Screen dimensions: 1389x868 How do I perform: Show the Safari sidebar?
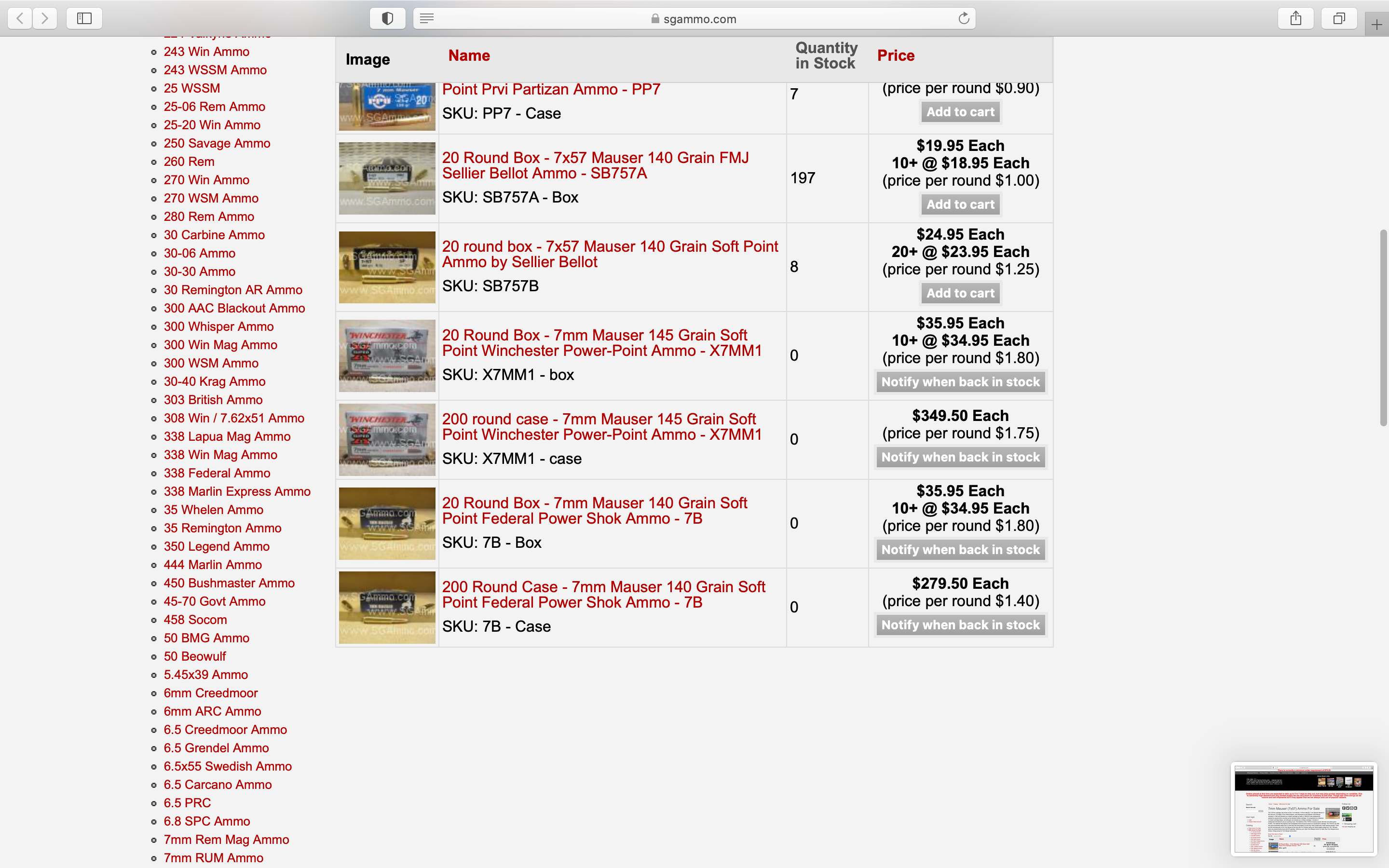tap(84, 18)
